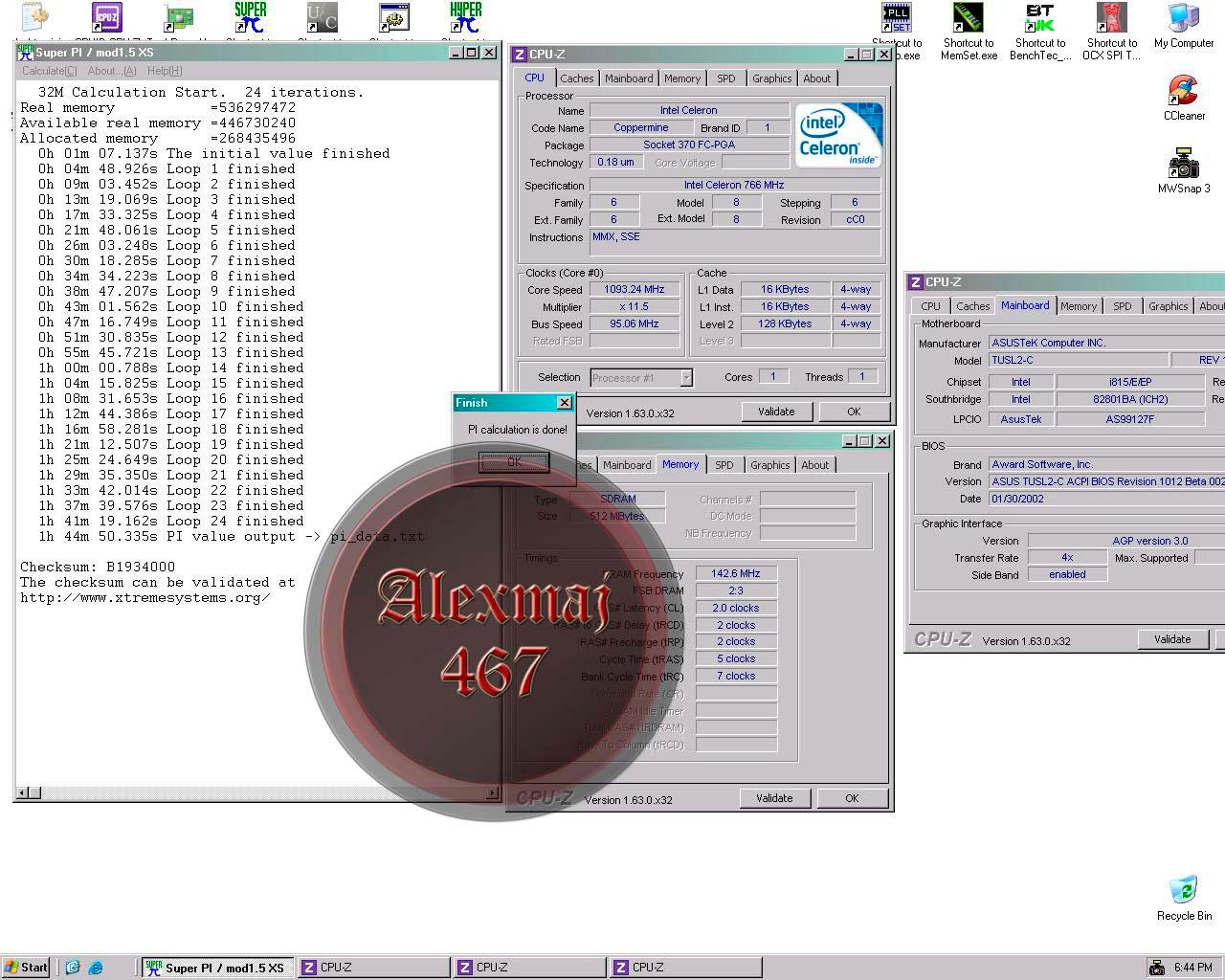Switch to Caches tab in CPU-Z CPU window
1225x980 pixels.
point(577,78)
